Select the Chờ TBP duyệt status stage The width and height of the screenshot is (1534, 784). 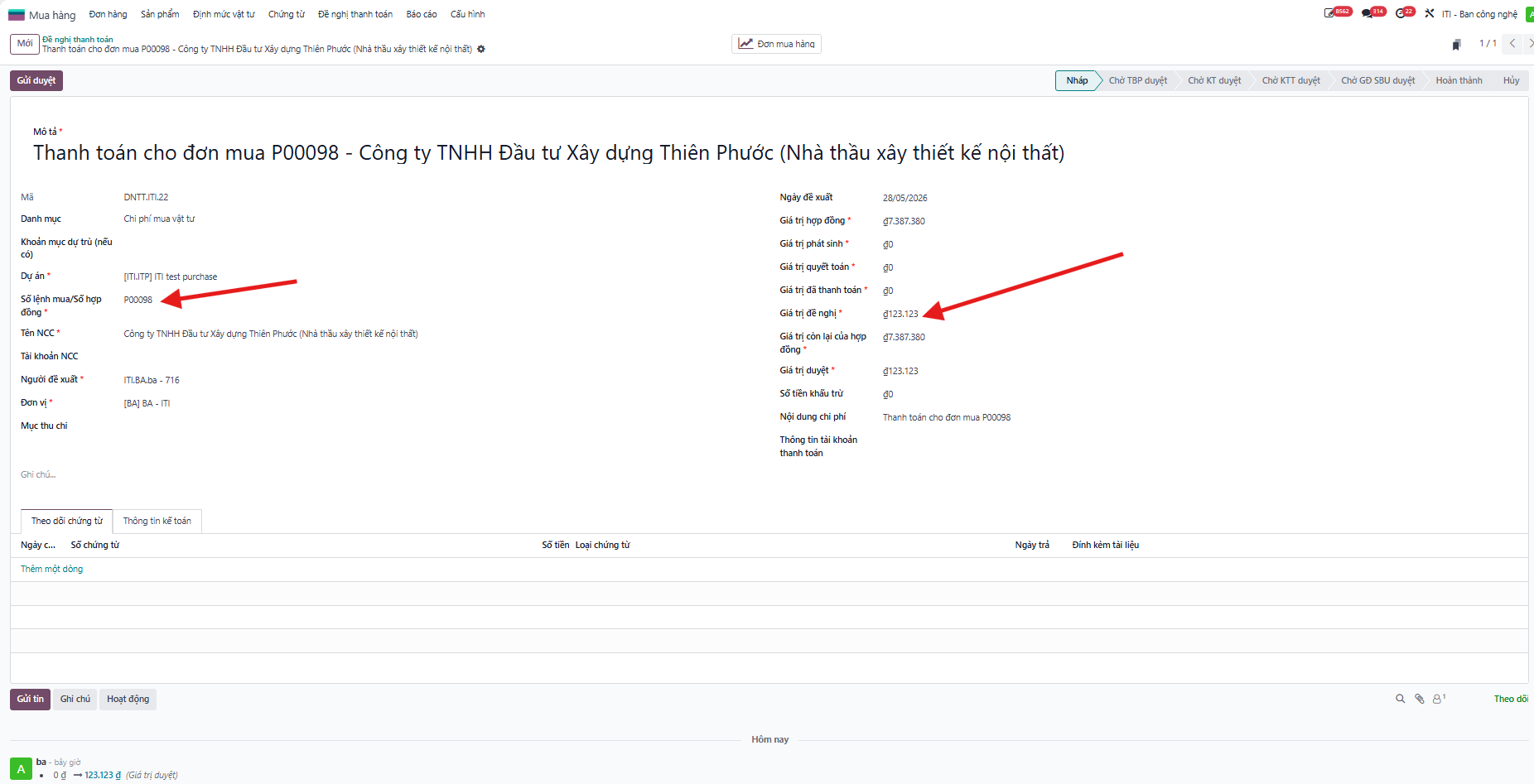(1138, 80)
